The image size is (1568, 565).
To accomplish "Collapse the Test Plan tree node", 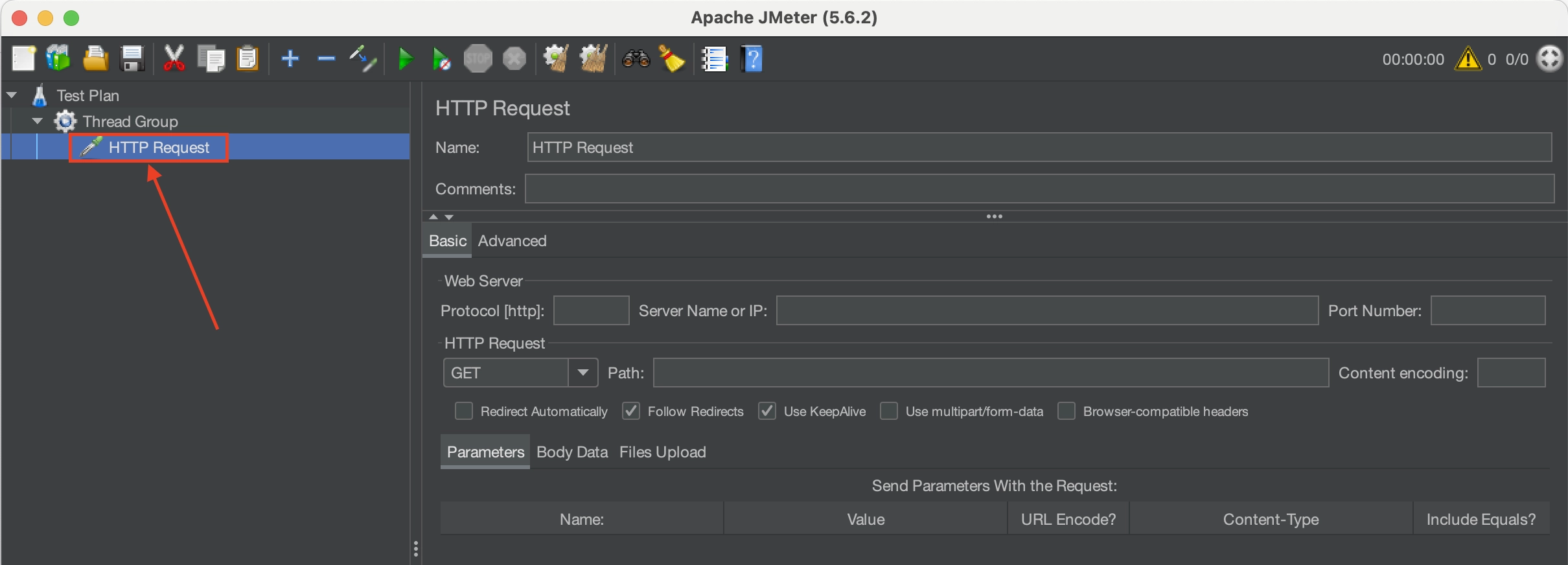I will 12,95.
